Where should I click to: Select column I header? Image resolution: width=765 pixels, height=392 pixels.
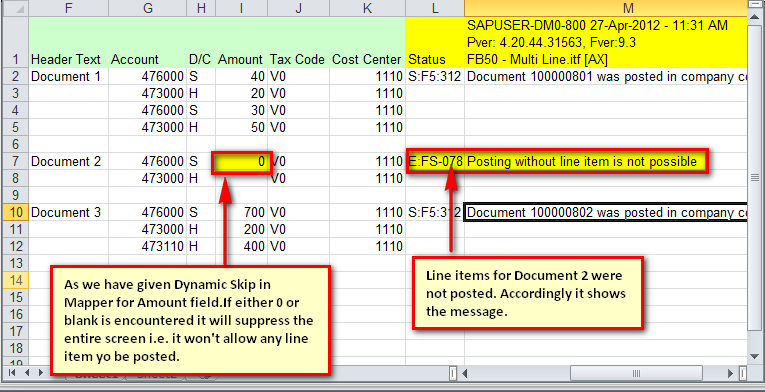241,8
